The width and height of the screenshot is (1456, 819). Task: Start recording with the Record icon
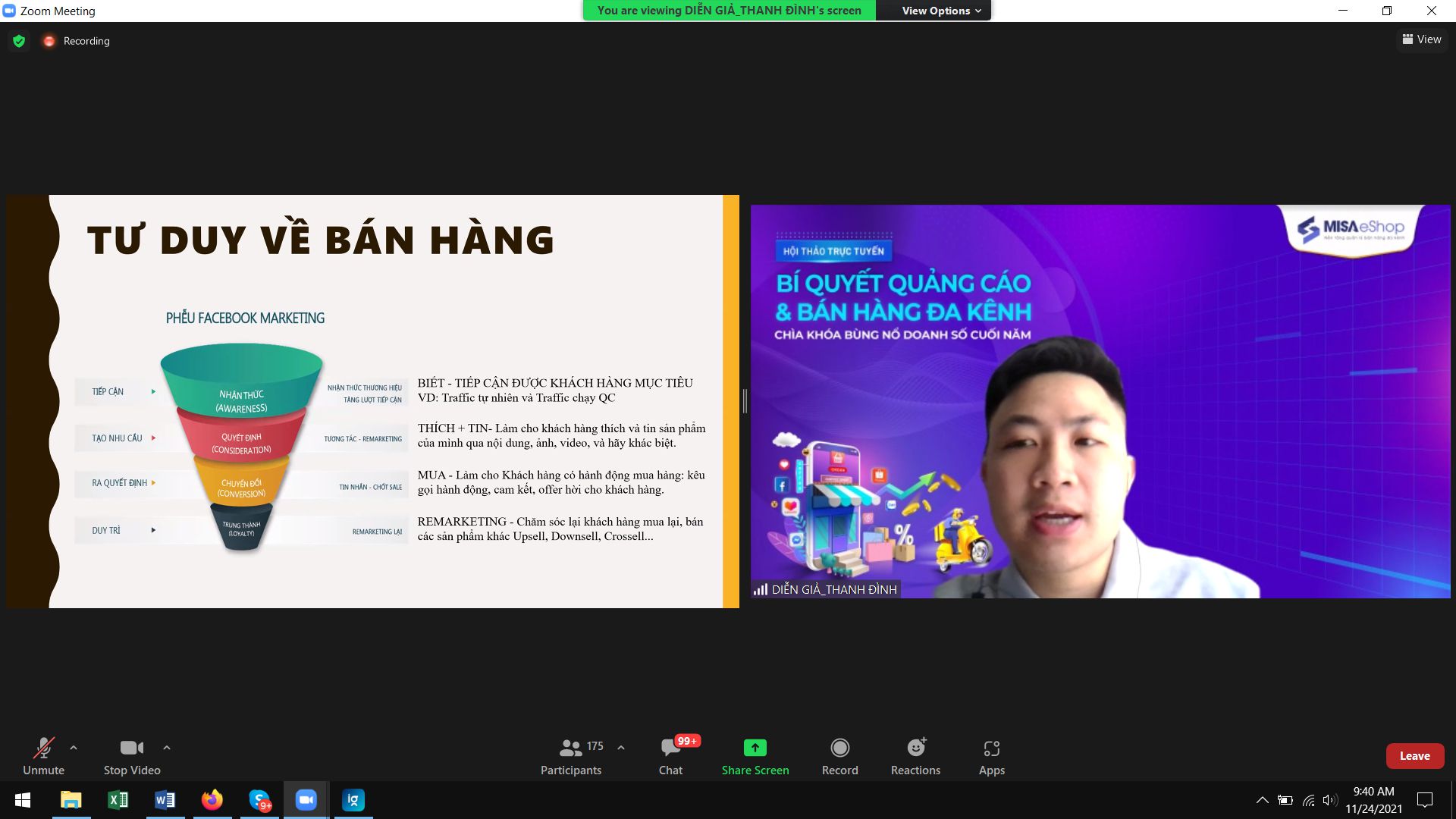pyautogui.click(x=839, y=748)
